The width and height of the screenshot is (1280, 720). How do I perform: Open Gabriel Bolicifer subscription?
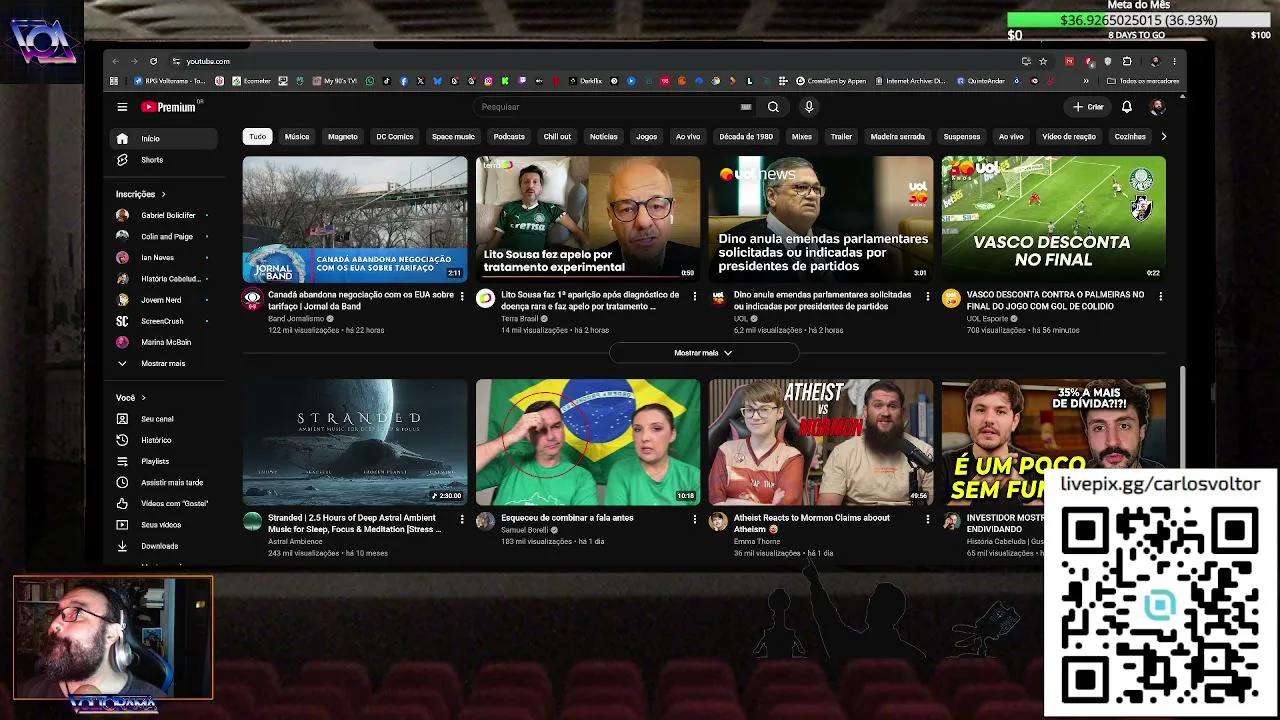tap(163, 215)
